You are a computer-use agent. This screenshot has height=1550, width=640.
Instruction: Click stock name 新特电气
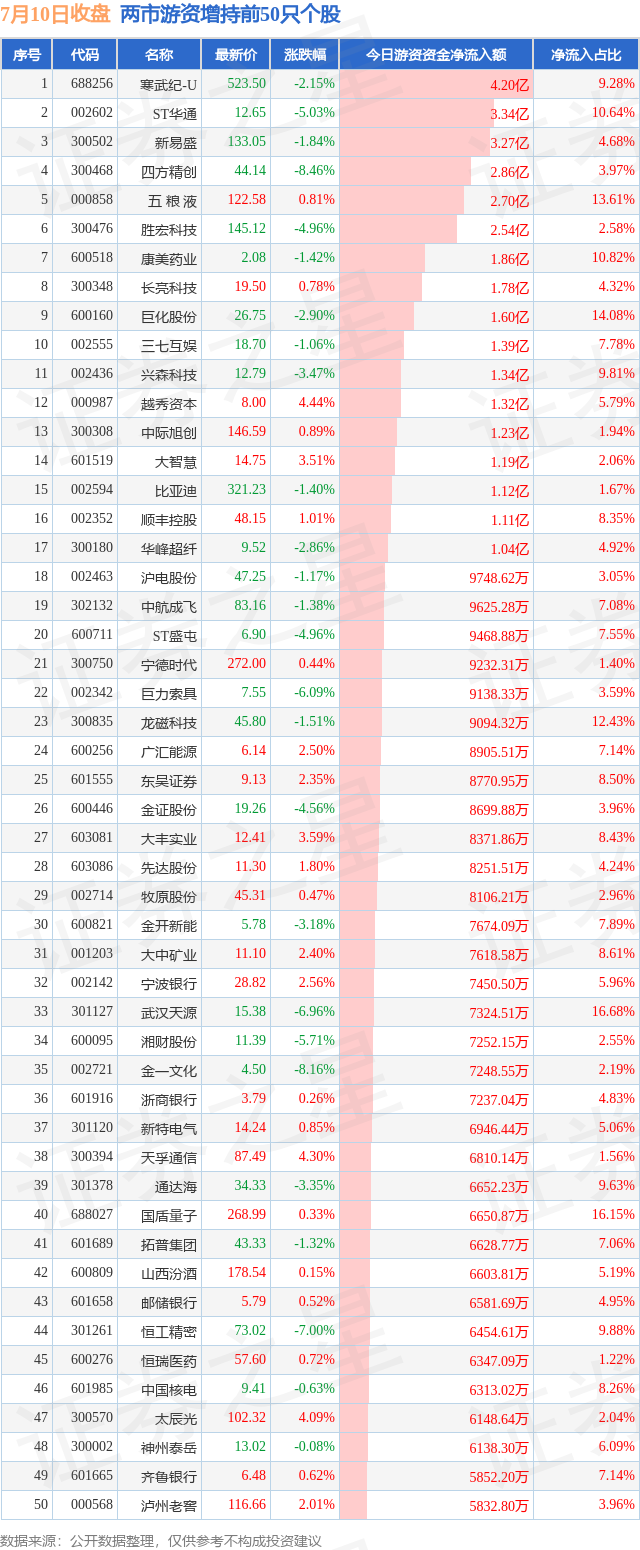click(169, 1128)
